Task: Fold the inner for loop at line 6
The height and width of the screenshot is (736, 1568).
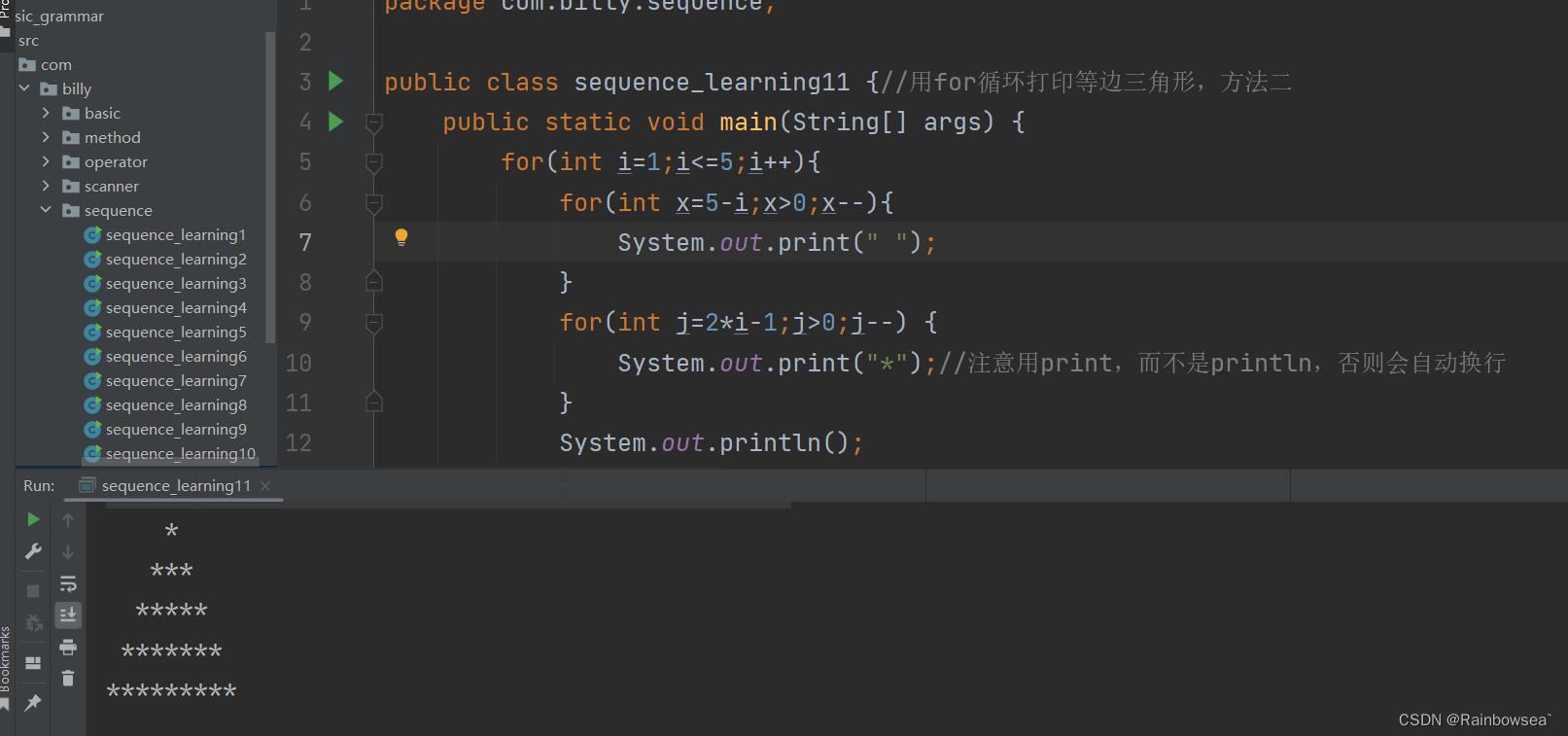Action: point(374,203)
